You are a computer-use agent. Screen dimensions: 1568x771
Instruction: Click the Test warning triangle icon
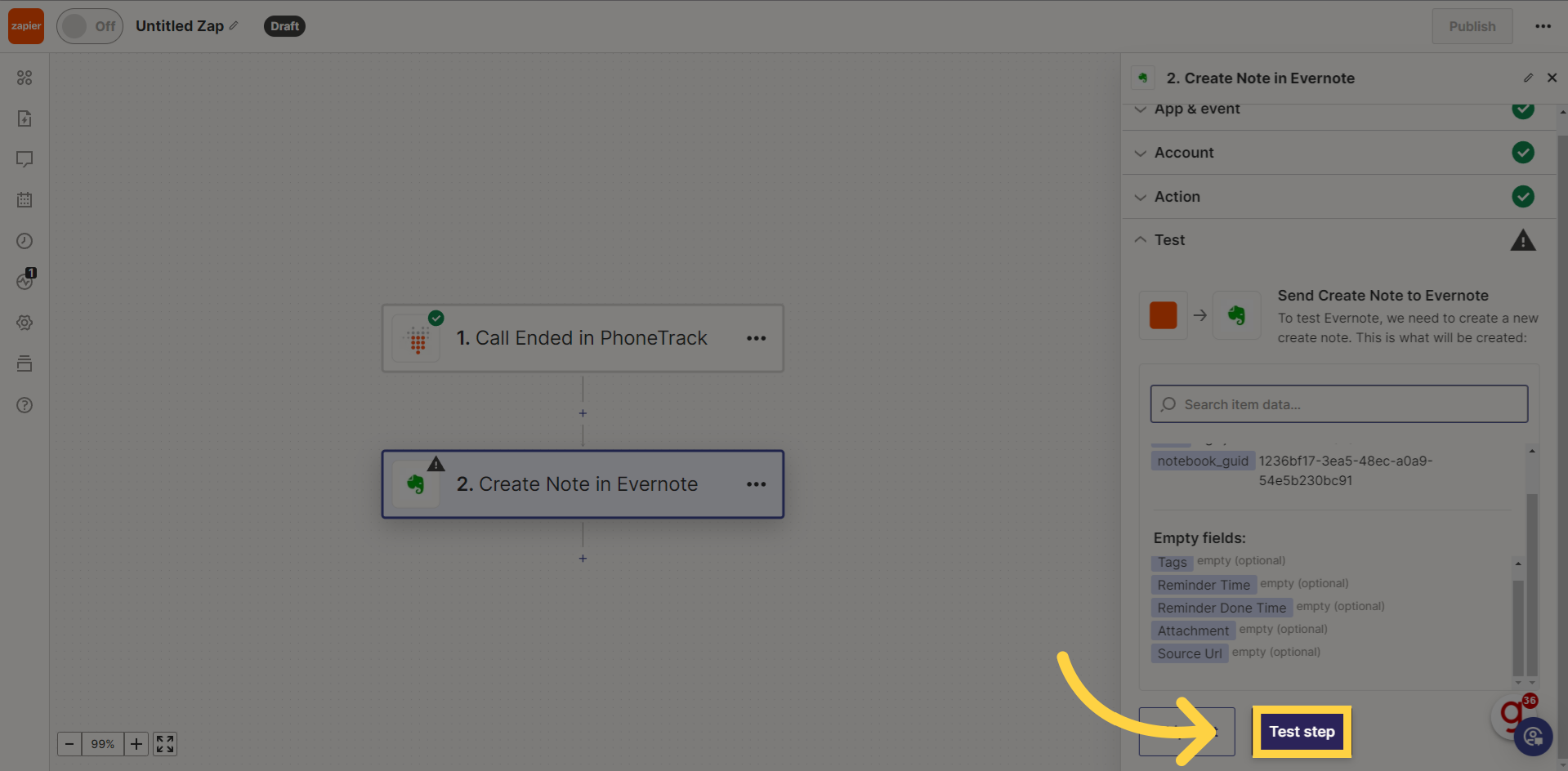click(x=1523, y=240)
